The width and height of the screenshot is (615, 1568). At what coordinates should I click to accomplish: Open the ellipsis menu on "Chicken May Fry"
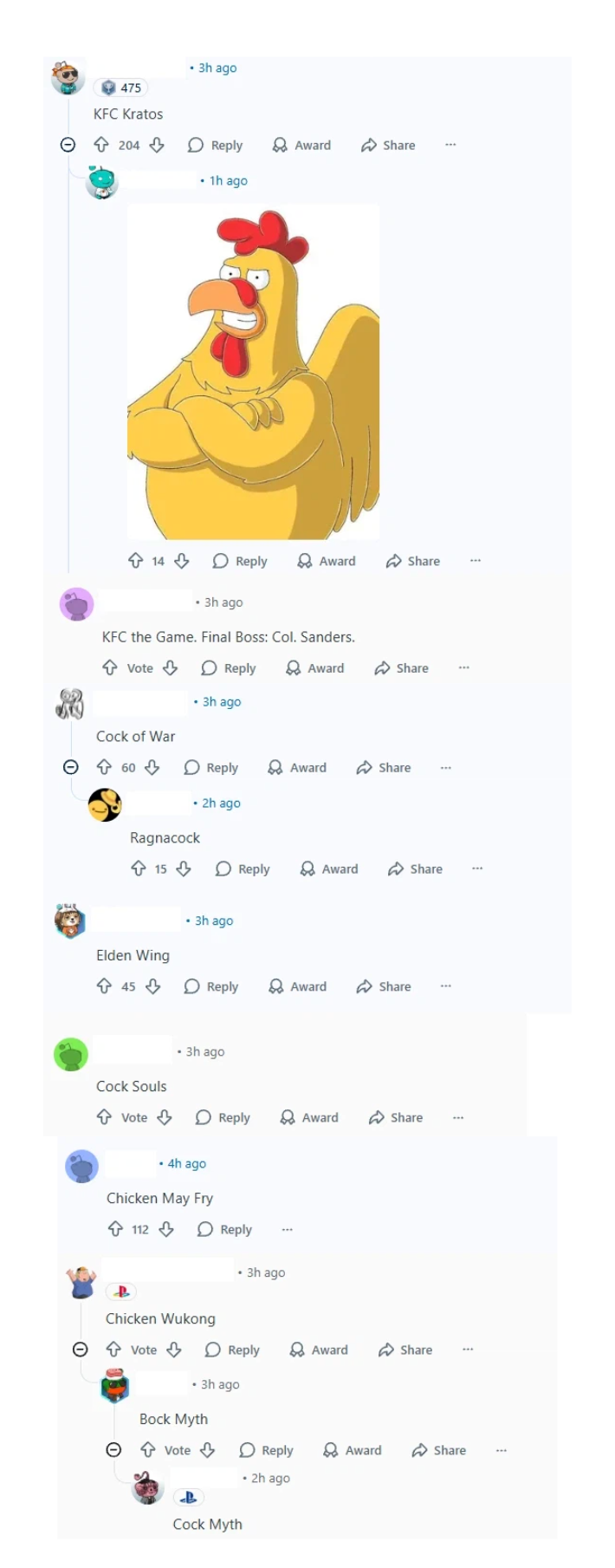[x=288, y=1229]
